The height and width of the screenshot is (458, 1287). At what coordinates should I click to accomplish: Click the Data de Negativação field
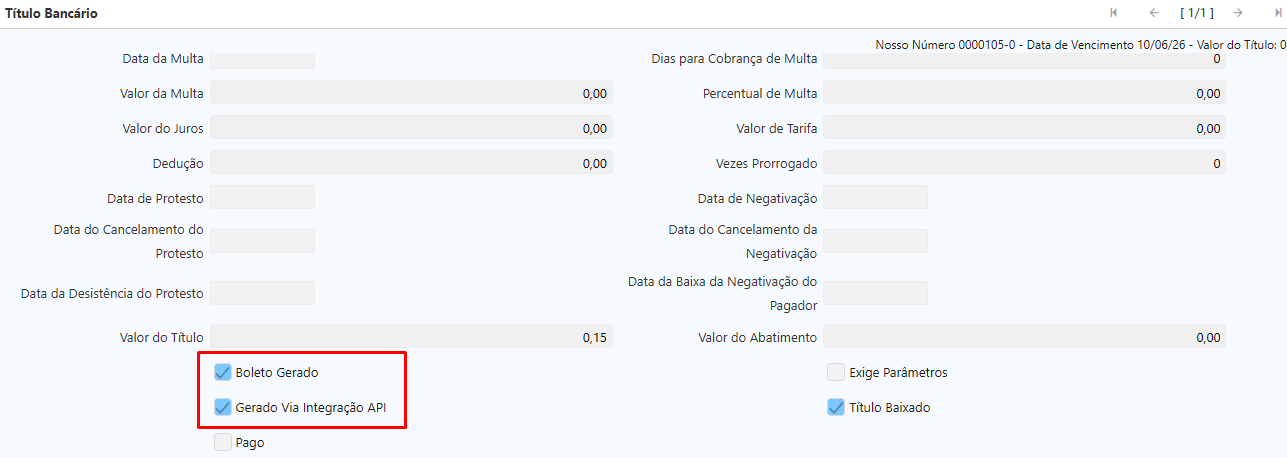[876, 198]
